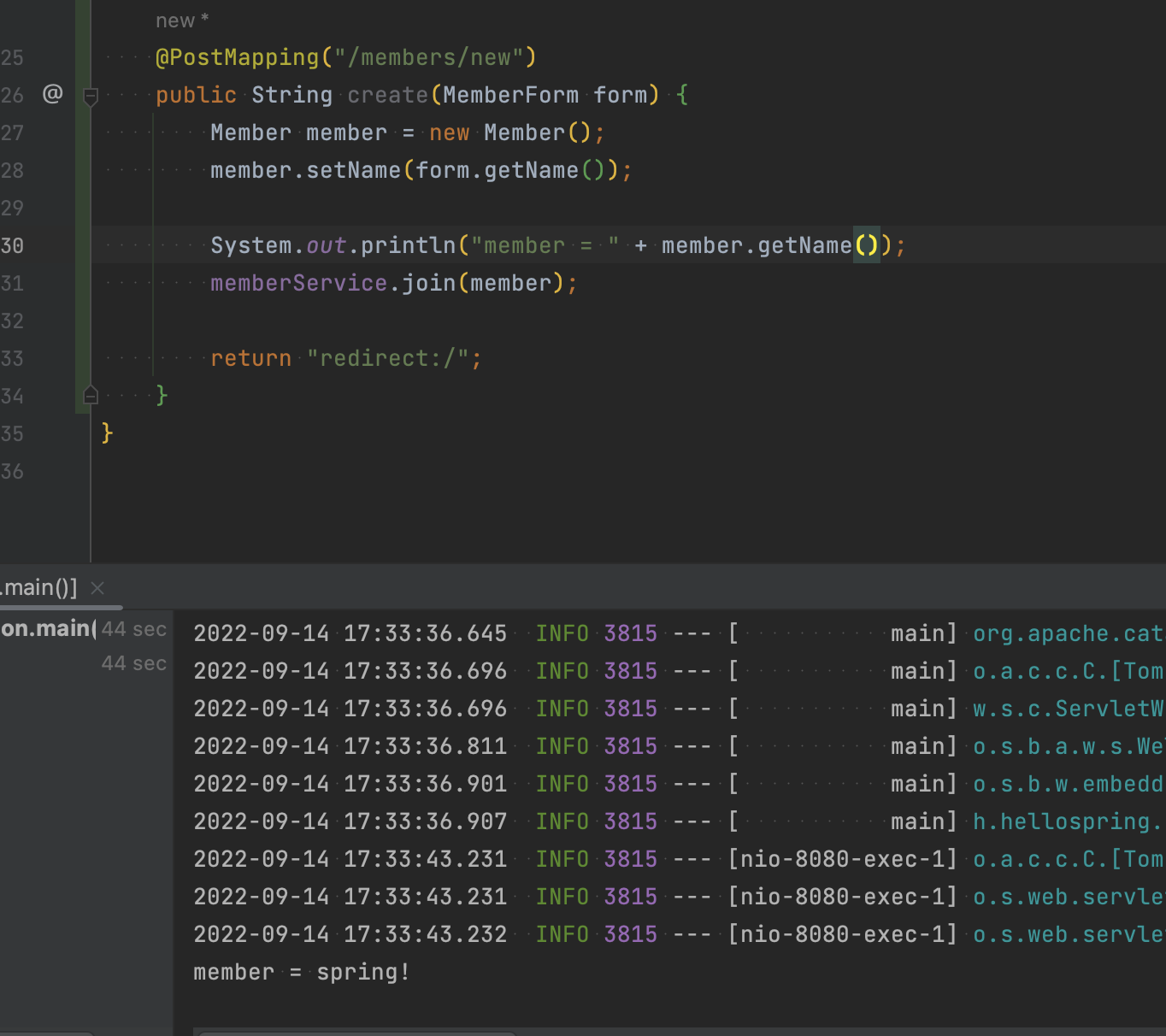1166x1036 pixels.
Task: Click the create method name
Action: [x=387, y=95]
